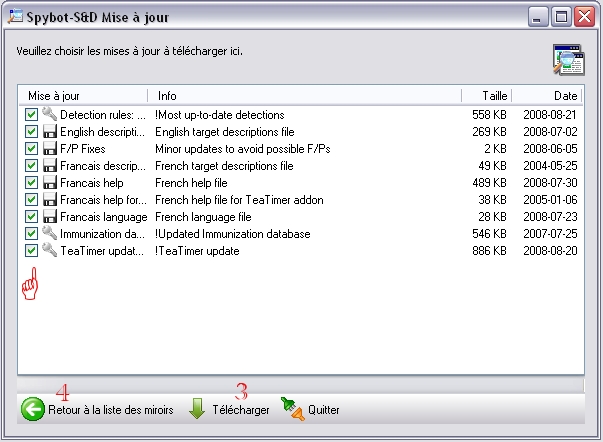
Task: Click 'Minor updates to avoid possible F/Ps'
Action: [243, 149]
